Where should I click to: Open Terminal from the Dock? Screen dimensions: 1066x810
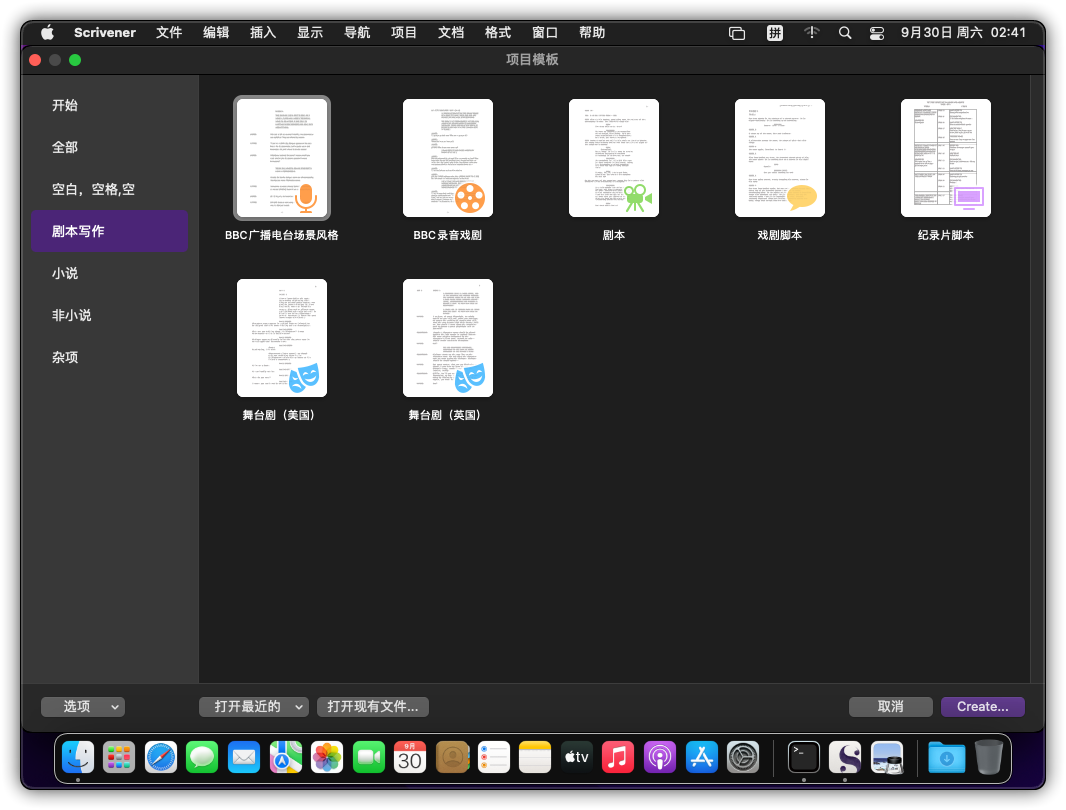[804, 757]
